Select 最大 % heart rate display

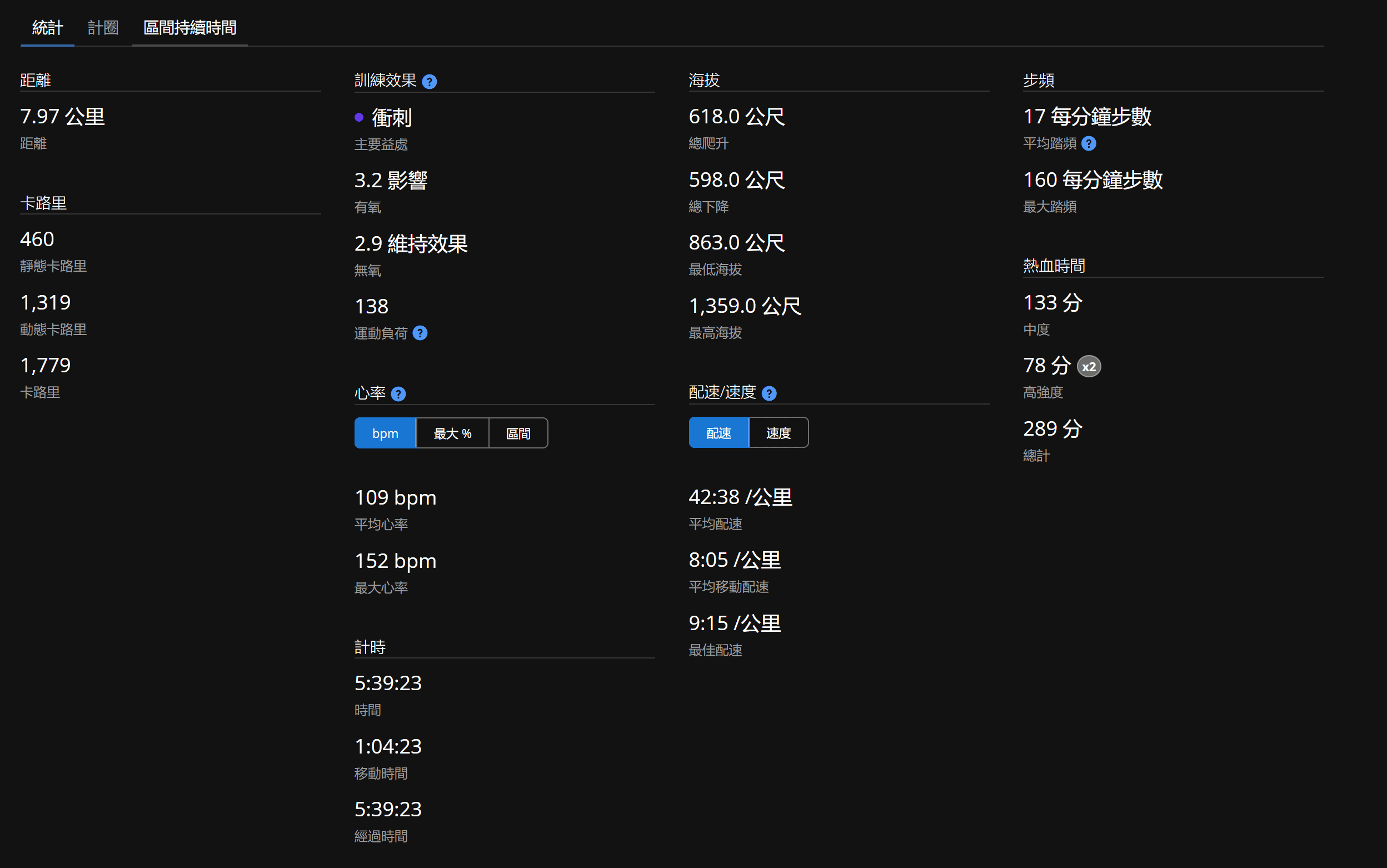tap(452, 433)
